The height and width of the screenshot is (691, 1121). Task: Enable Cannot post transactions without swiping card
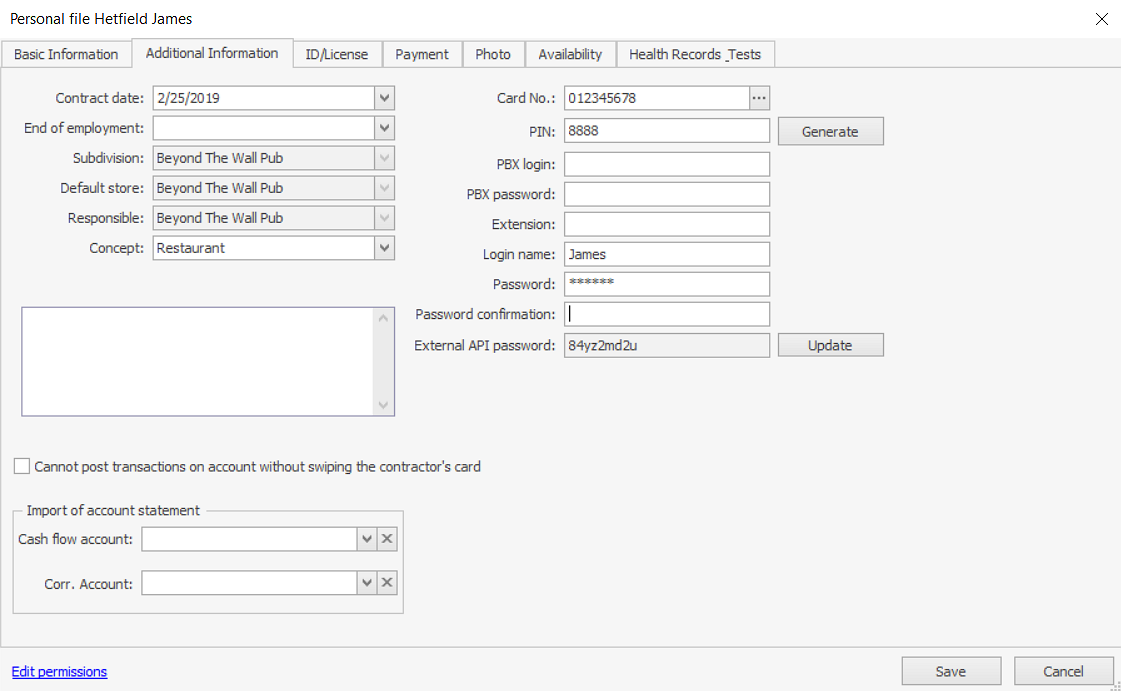point(22,466)
